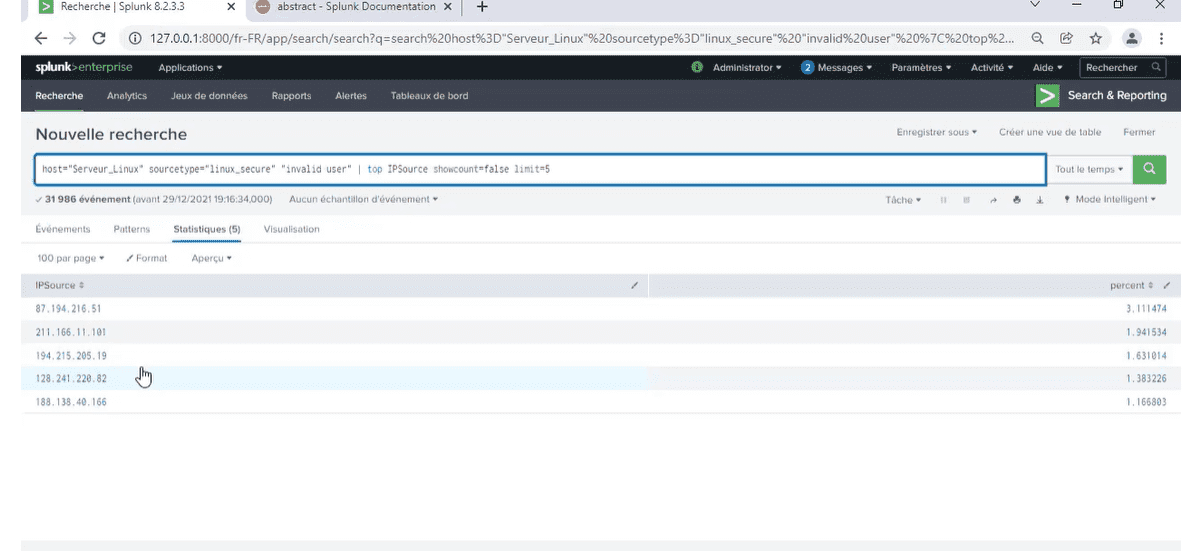The height and width of the screenshot is (551, 1192).
Task: Pause the search job
Action: (x=943, y=200)
